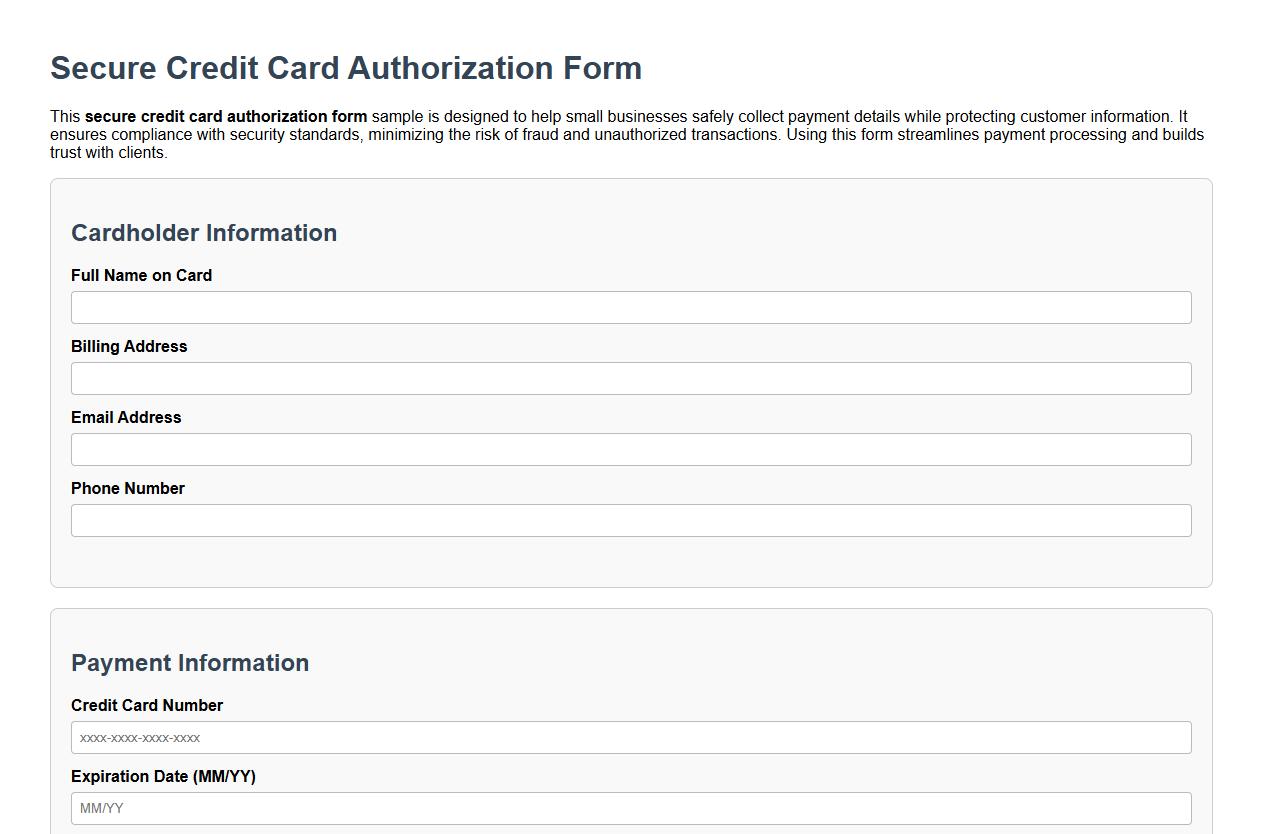Click the bold secure credit card authorization form text
The image size is (1263, 834).
(227, 116)
